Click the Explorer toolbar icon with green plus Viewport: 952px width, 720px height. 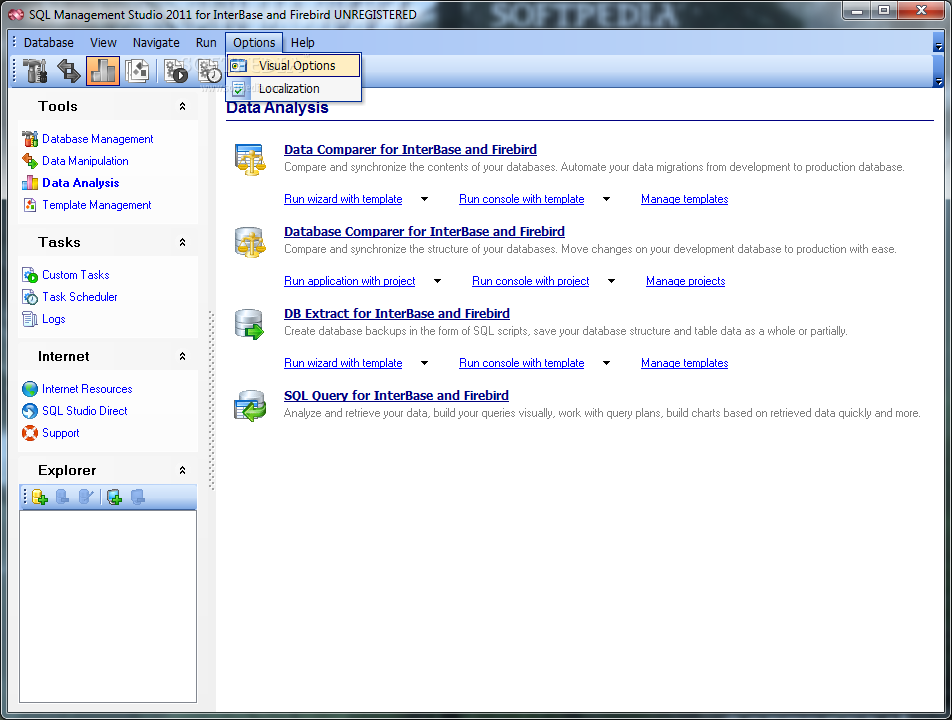coord(114,497)
